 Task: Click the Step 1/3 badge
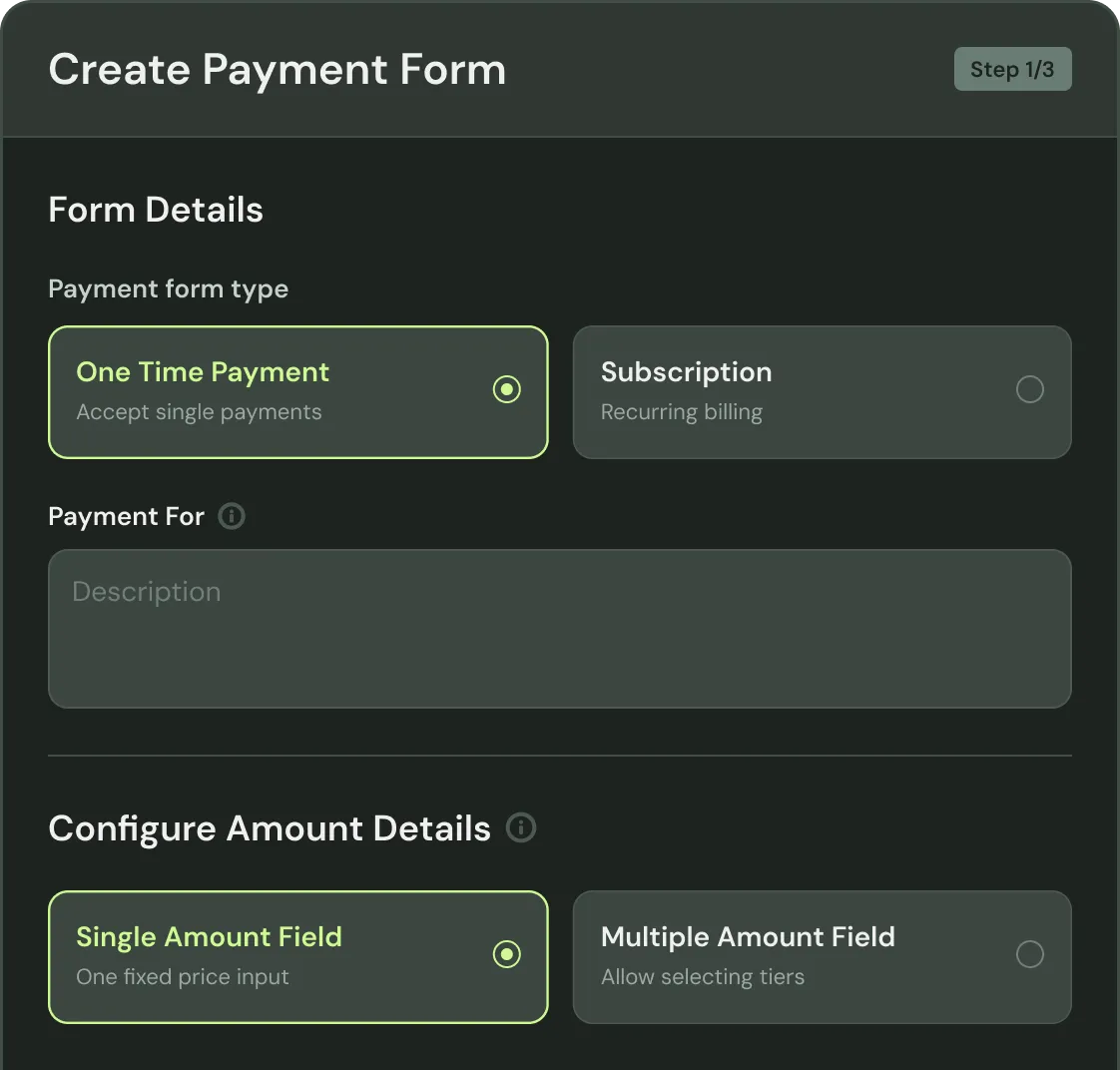[x=1012, y=69]
